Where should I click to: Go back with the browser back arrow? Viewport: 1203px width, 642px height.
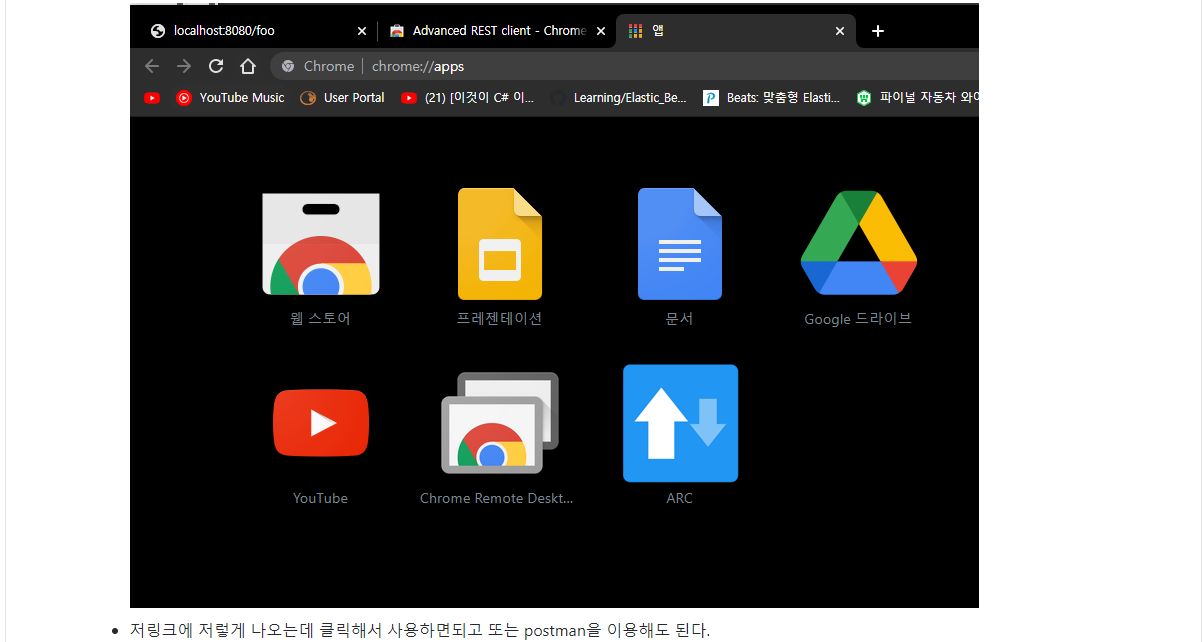pos(152,66)
